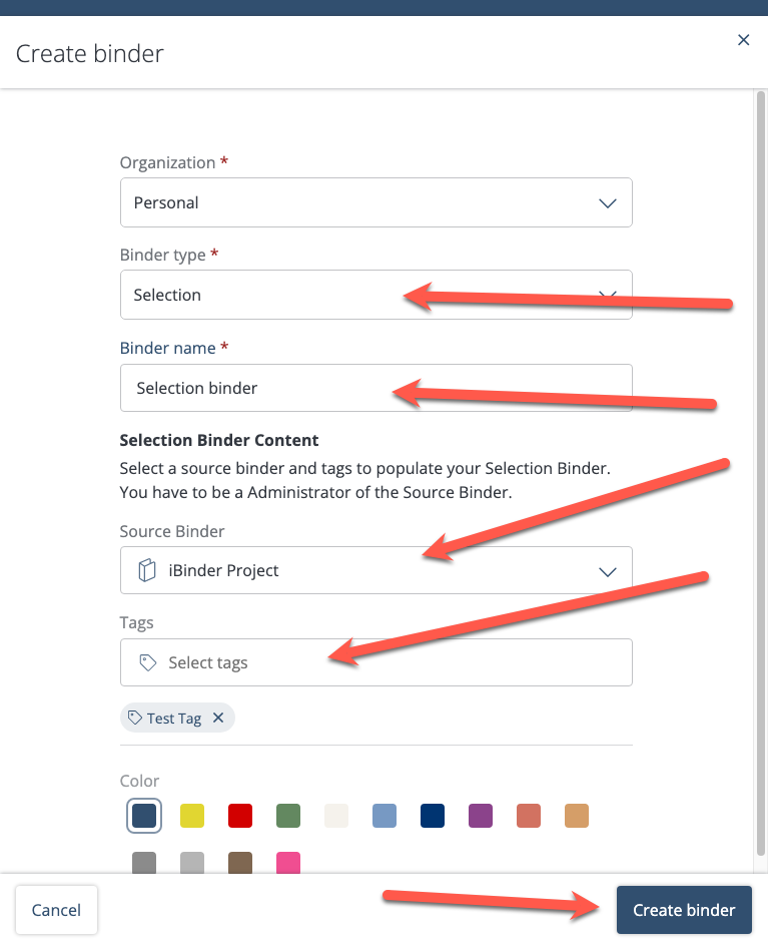Close the Create binder dialog
The image size is (768, 945).
tap(743, 40)
